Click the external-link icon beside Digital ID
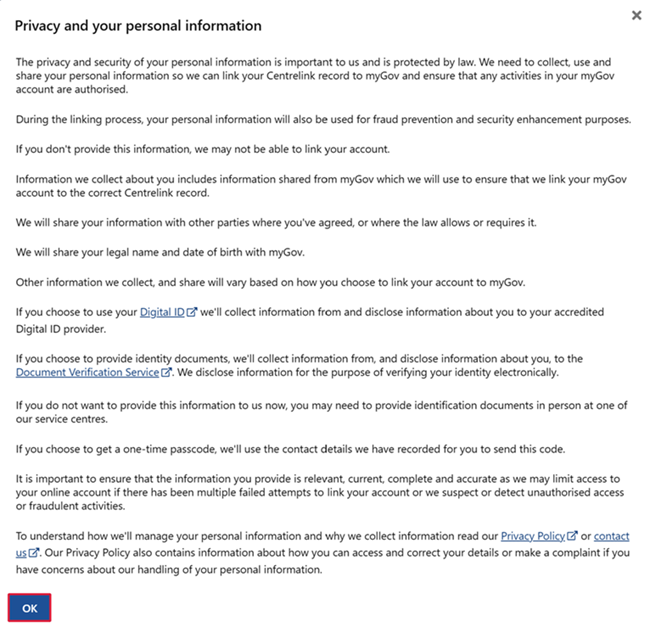650x639 pixels. [192, 312]
